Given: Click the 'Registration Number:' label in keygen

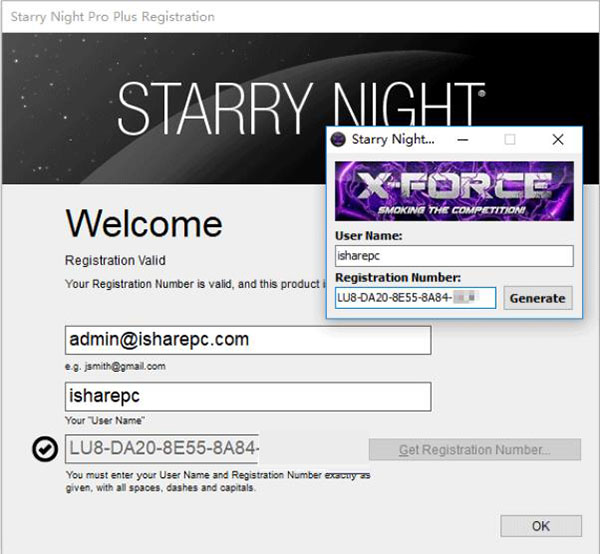Looking at the screenshot, I should 398,277.
